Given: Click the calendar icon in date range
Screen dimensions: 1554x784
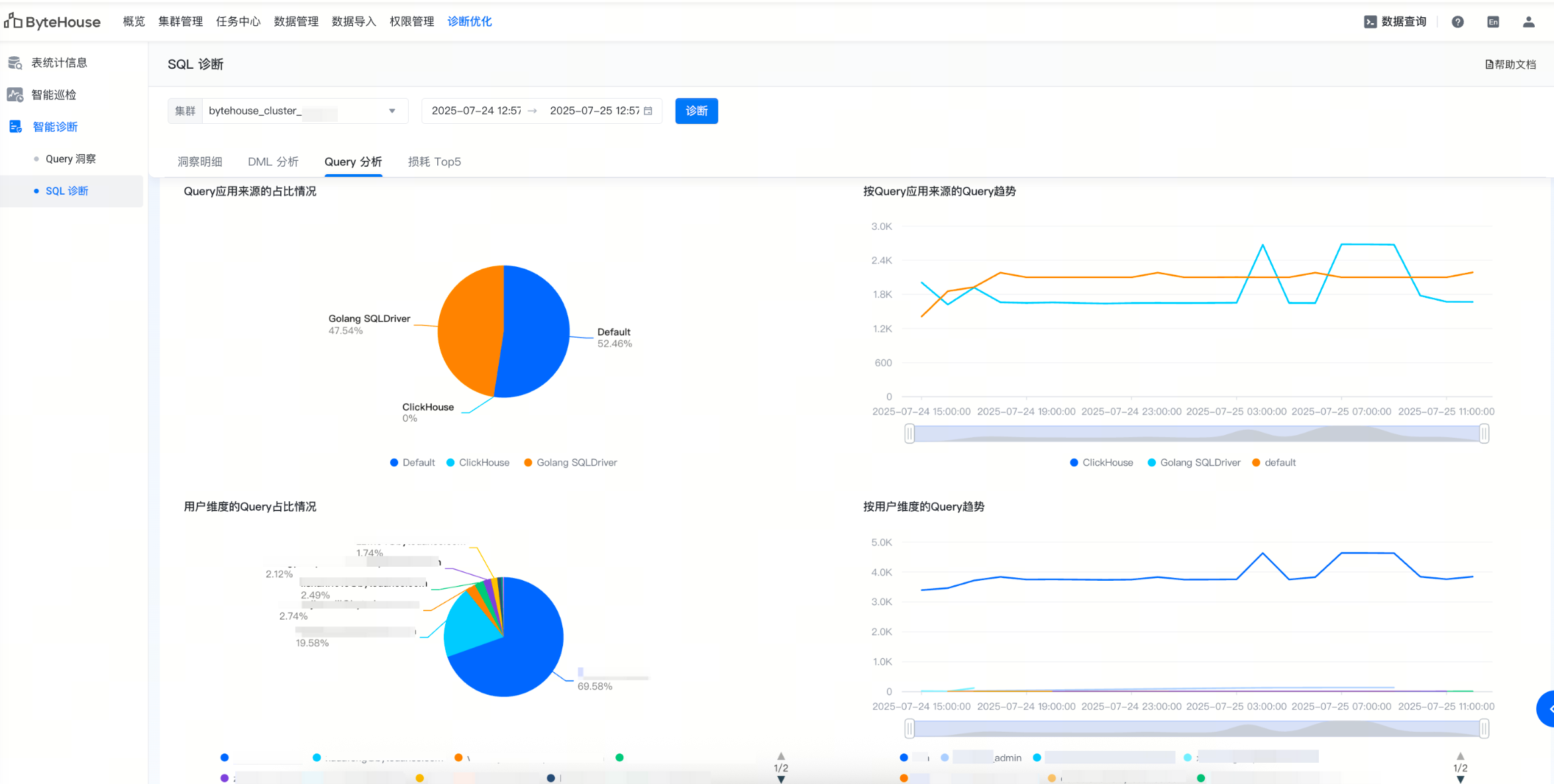Looking at the screenshot, I should coord(648,111).
